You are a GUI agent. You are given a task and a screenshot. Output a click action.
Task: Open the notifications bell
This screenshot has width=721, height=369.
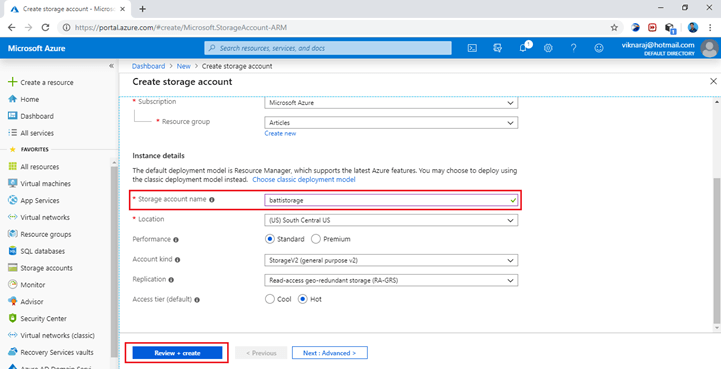523,48
